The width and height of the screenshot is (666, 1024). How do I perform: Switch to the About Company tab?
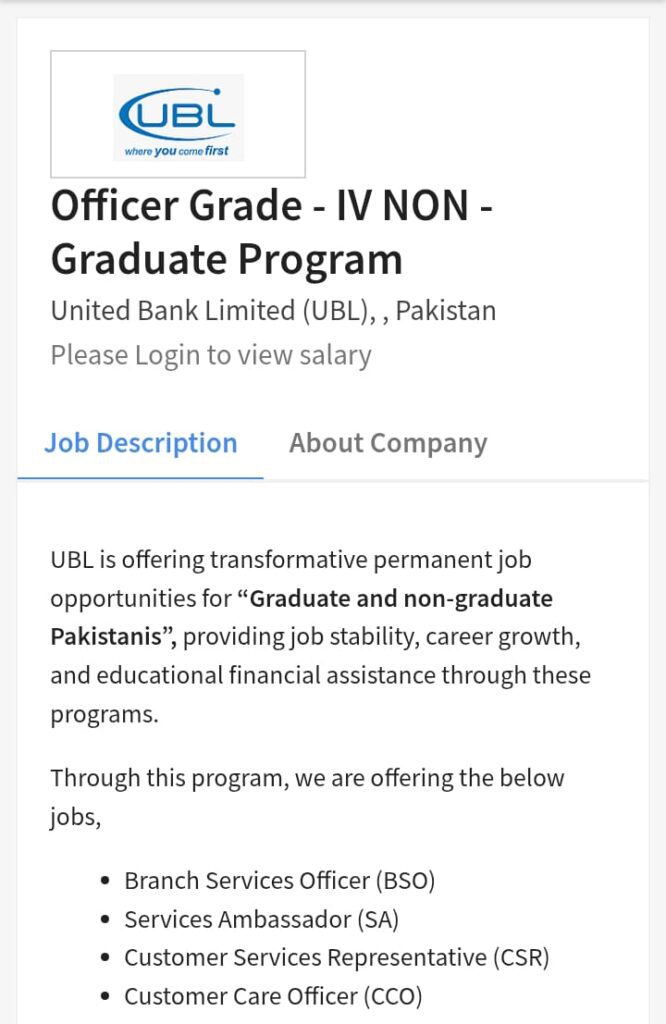pos(387,443)
